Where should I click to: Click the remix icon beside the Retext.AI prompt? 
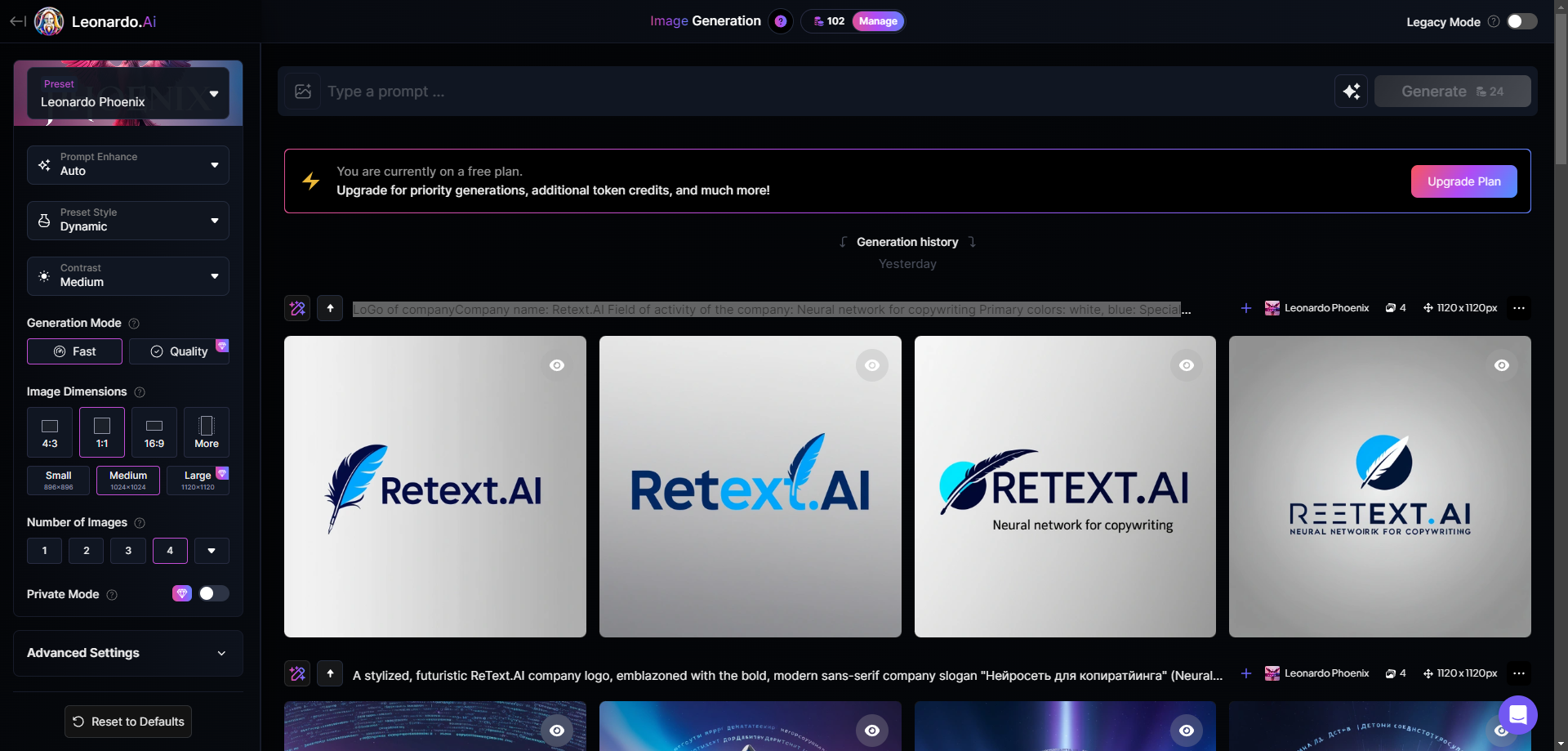[296, 308]
